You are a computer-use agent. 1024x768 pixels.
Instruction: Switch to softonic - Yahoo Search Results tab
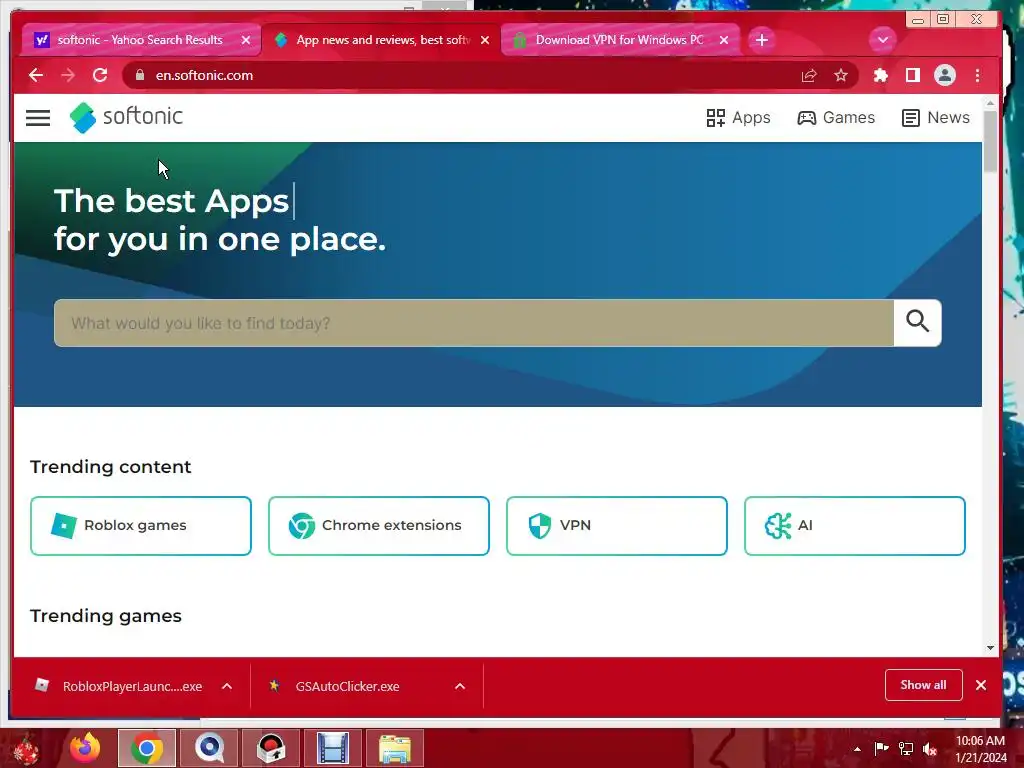tap(140, 40)
